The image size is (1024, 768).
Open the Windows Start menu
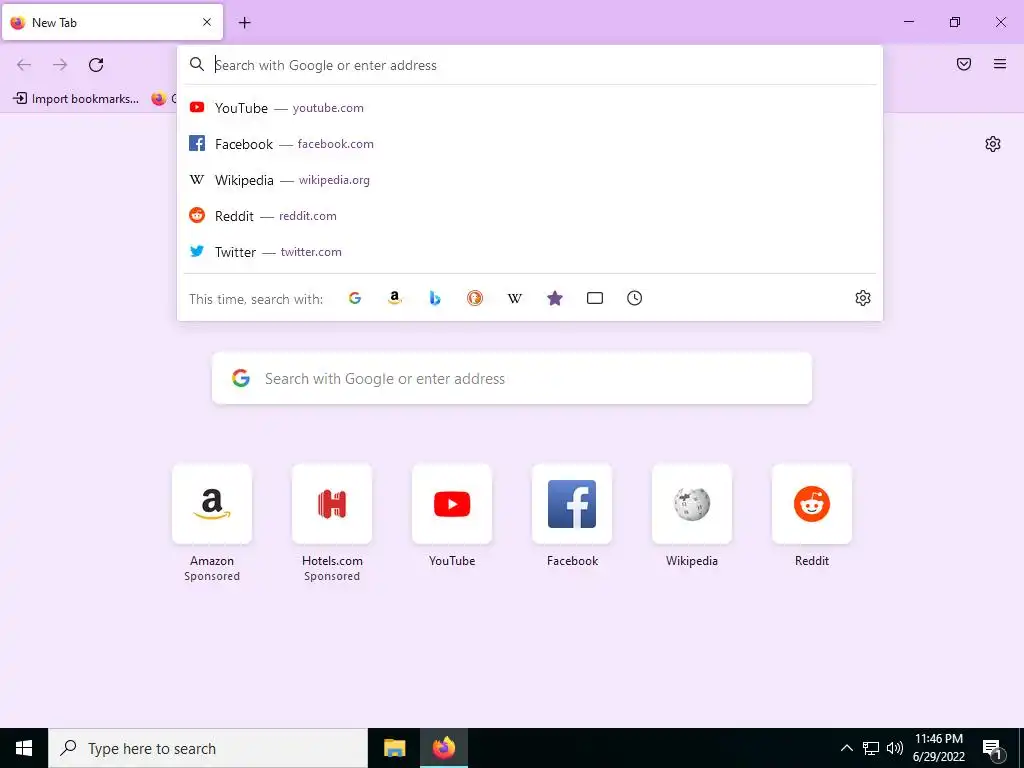pos(24,748)
